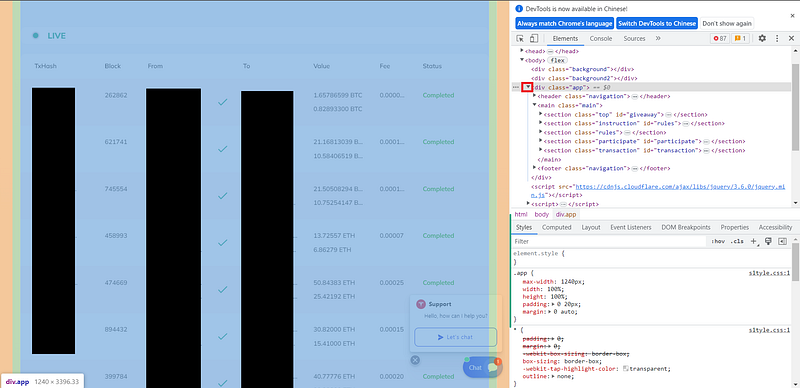Dismiss the DevTools language notification bar
Viewport: 800px width, 388px height.
pyautogui.click(x=792, y=16)
